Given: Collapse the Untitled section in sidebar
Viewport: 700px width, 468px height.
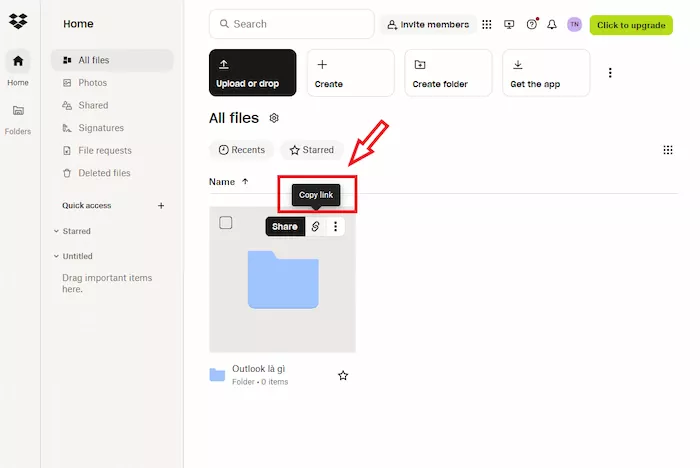Looking at the screenshot, I should click(56, 256).
